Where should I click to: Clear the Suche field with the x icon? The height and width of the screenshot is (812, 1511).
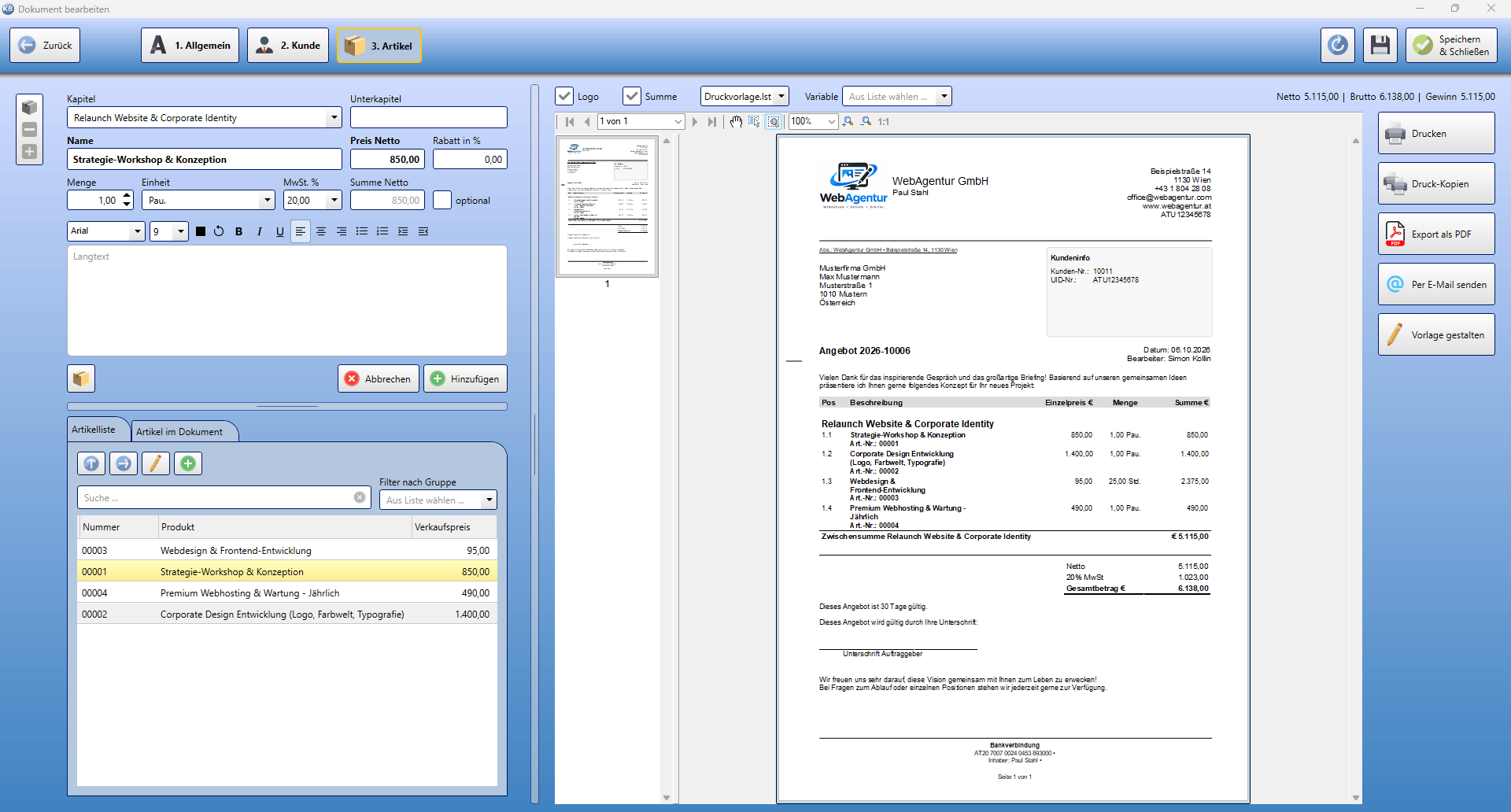pyautogui.click(x=360, y=497)
